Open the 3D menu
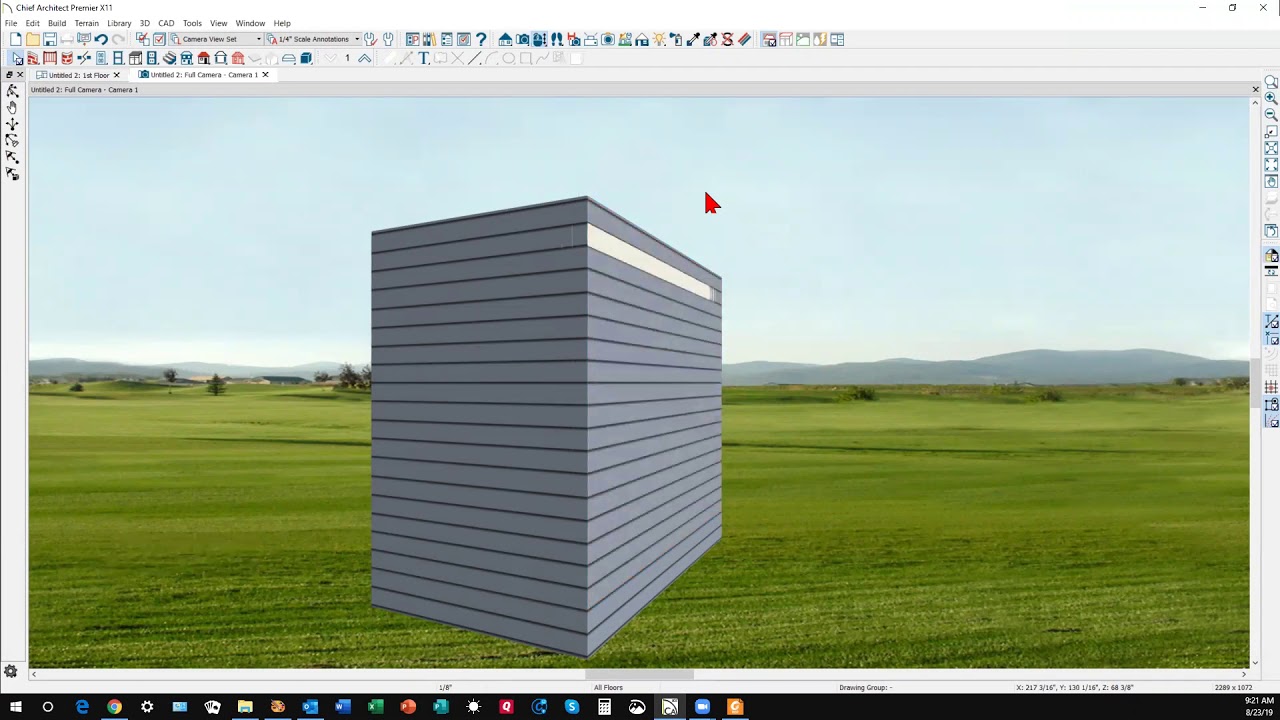The height and width of the screenshot is (720, 1280). [144, 23]
